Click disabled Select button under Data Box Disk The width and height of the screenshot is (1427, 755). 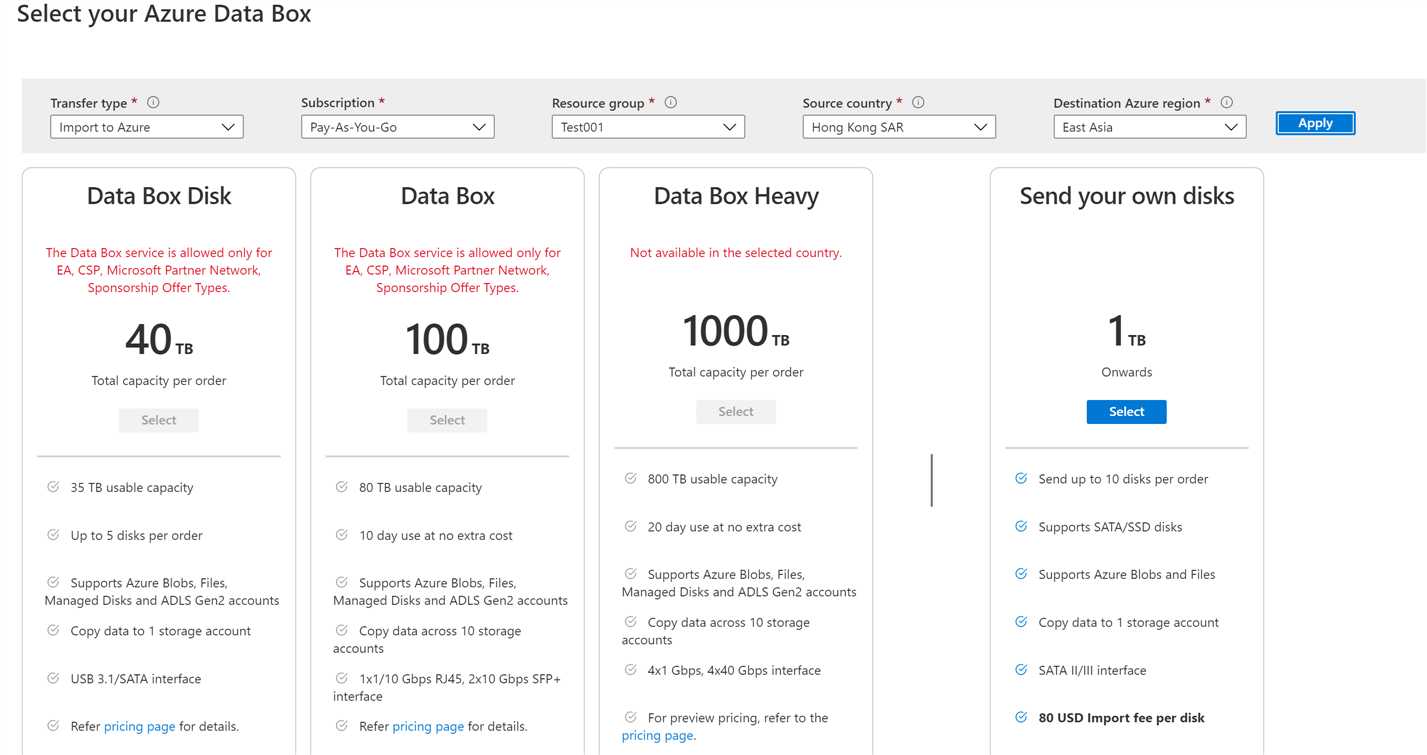pyautogui.click(x=159, y=420)
